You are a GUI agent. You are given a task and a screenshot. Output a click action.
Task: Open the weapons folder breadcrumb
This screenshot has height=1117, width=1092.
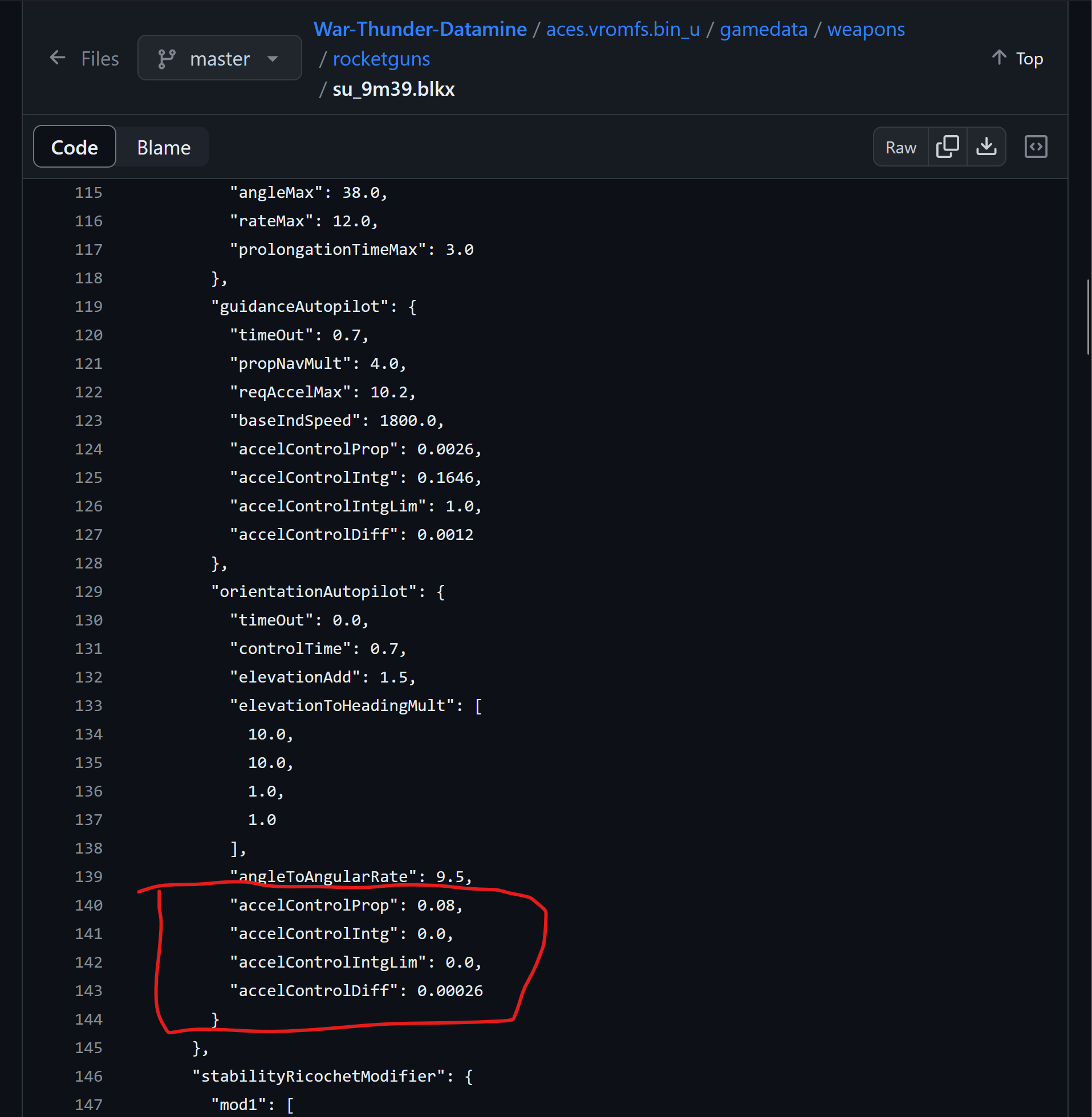tap(866, 29)
